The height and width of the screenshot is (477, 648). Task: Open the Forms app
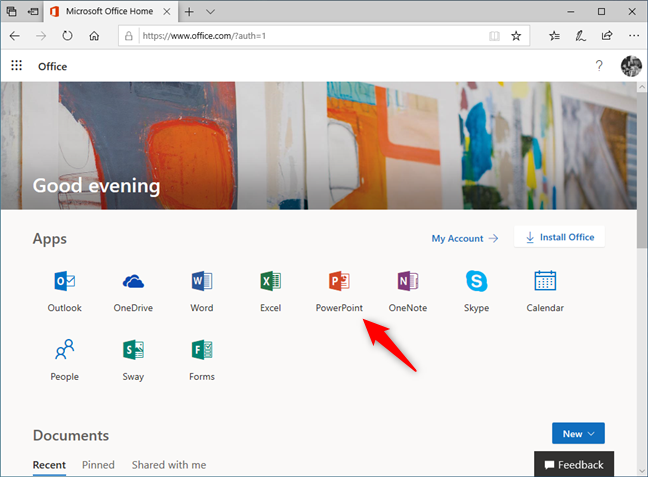tap(201, 352)
